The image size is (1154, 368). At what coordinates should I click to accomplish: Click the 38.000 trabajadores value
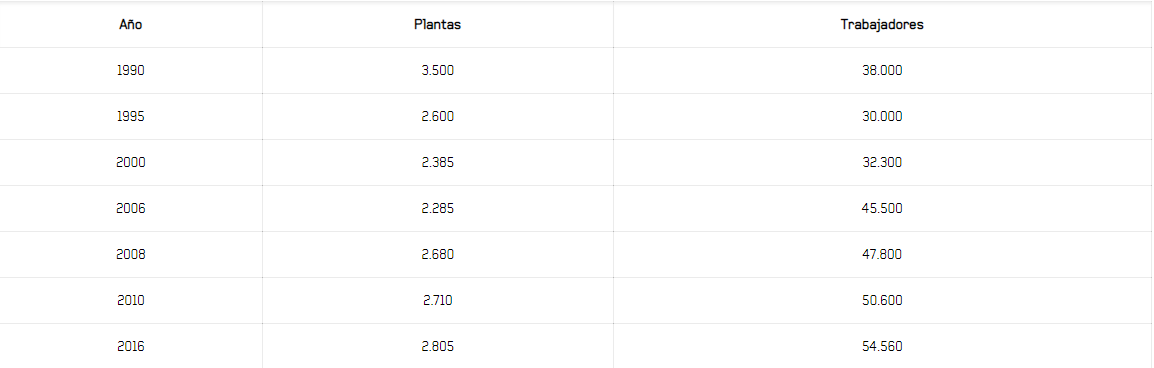[x=882, y=71]
